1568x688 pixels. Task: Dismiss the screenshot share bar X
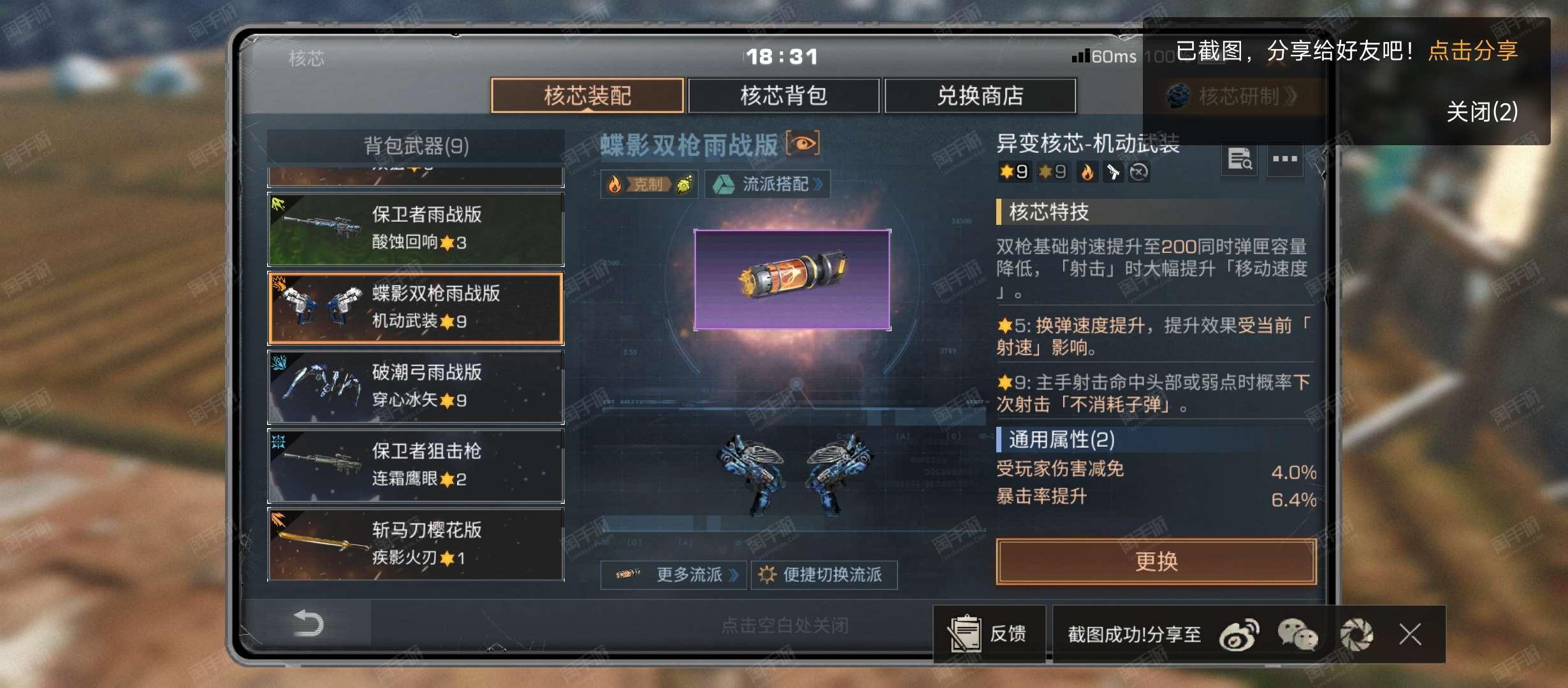point(1410,634)
